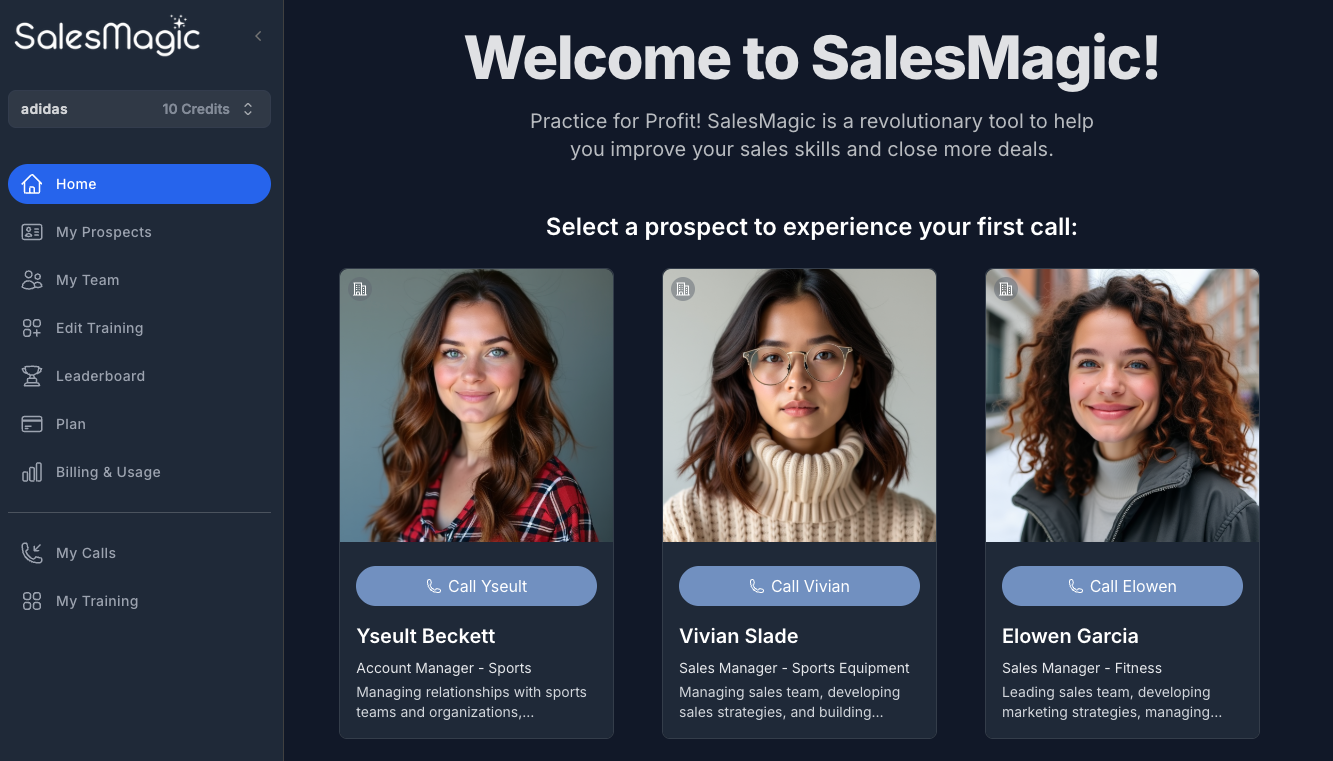Click building icon on Yseult's photo
The image size is (1333, 761).
(x=360, y=289)
